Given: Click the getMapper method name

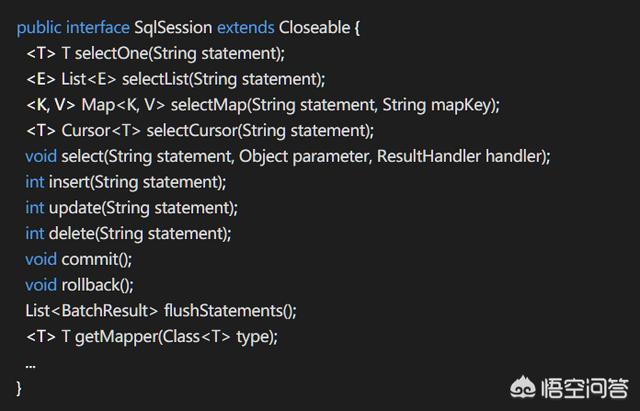Looking at the screenshot, I should tap(116, 337).
